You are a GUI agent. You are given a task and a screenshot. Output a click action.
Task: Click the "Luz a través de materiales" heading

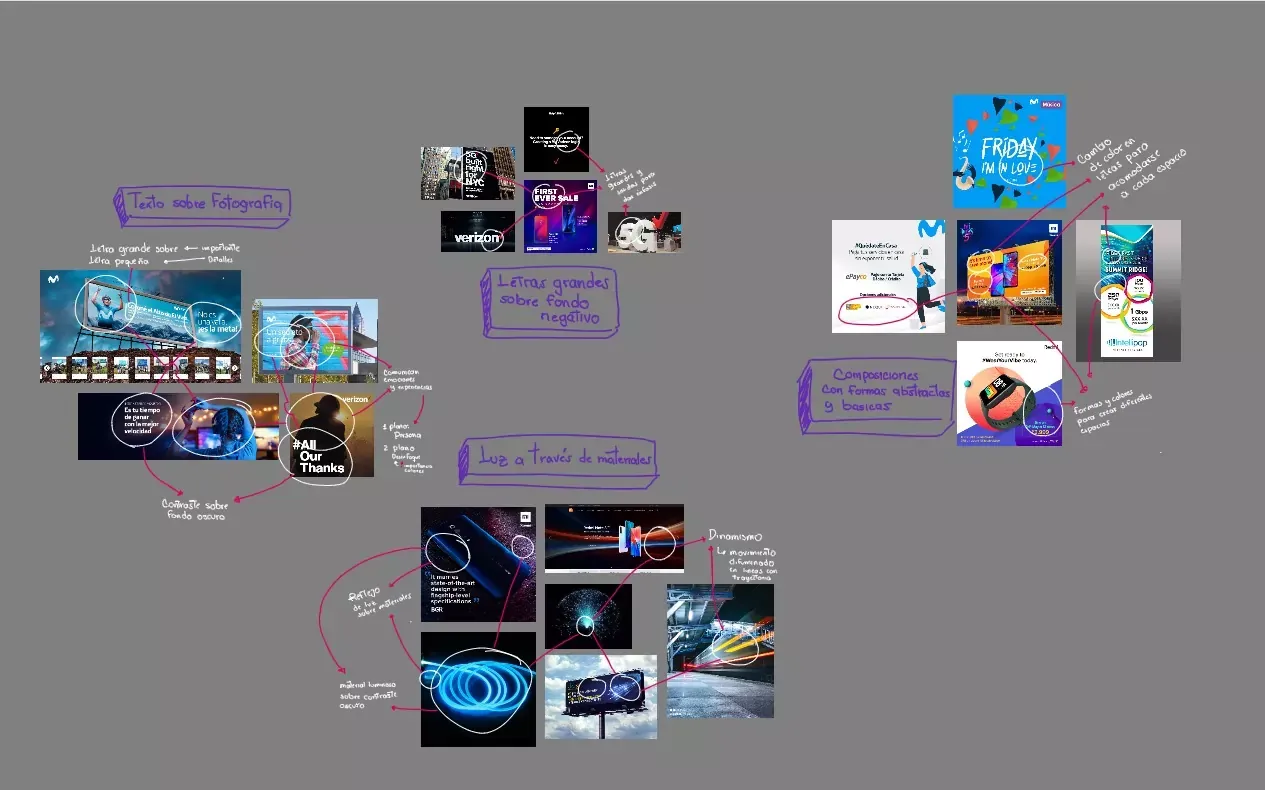(560, 460)
